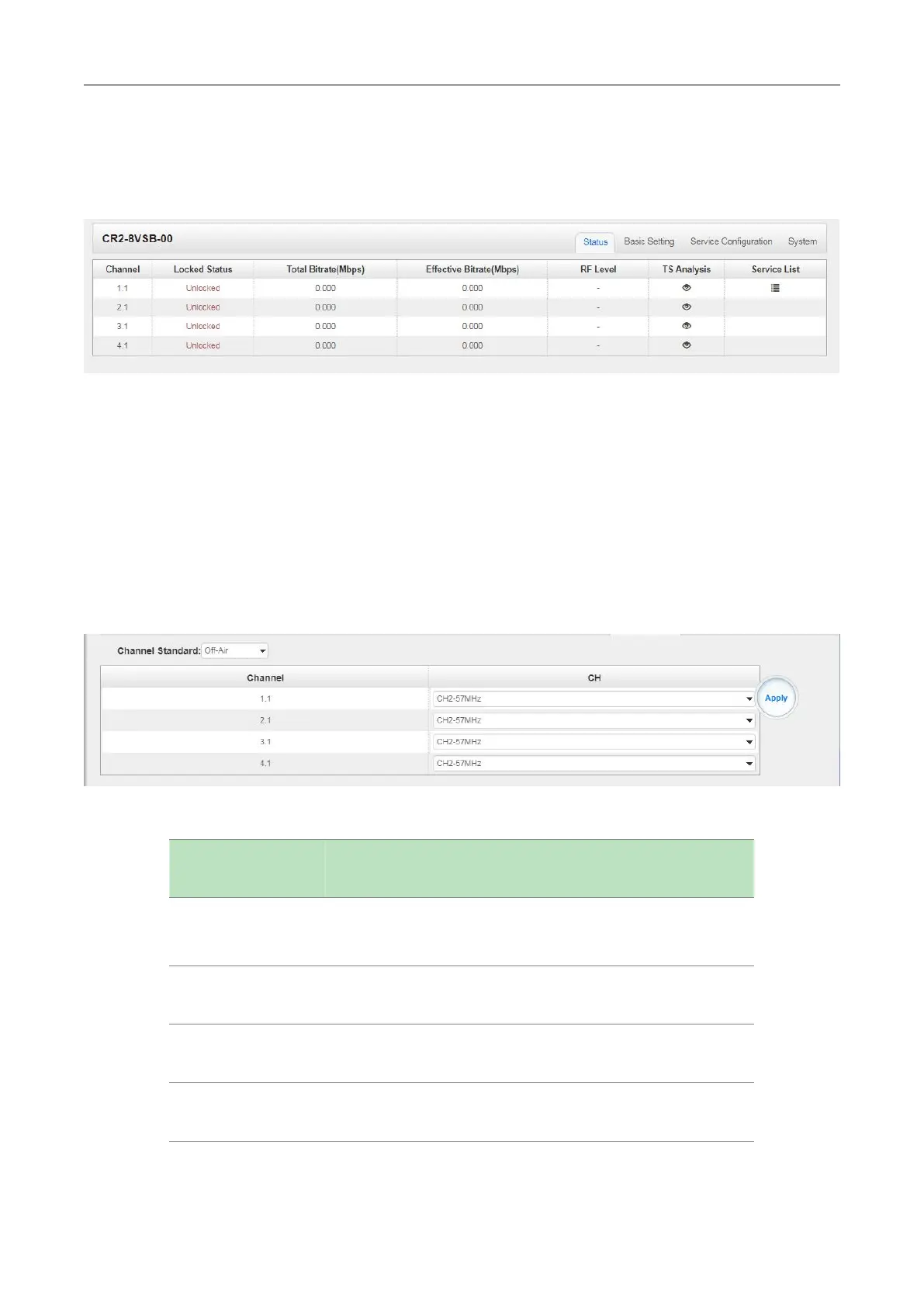The height and width of the screenshot is (1307, 924).
Task: Open TS Analysis eye icon for channel 2.1
Action: coord(687,307)
